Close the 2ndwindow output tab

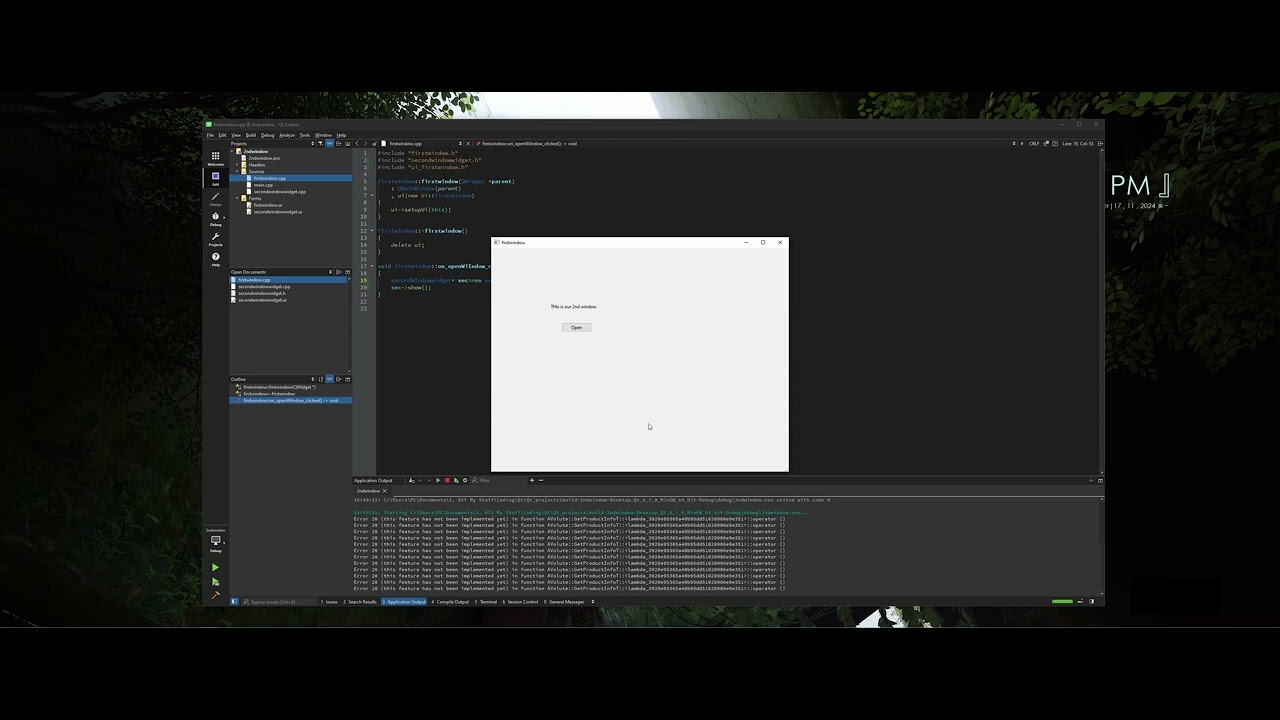pyautogui.click(x=385, y=491)
